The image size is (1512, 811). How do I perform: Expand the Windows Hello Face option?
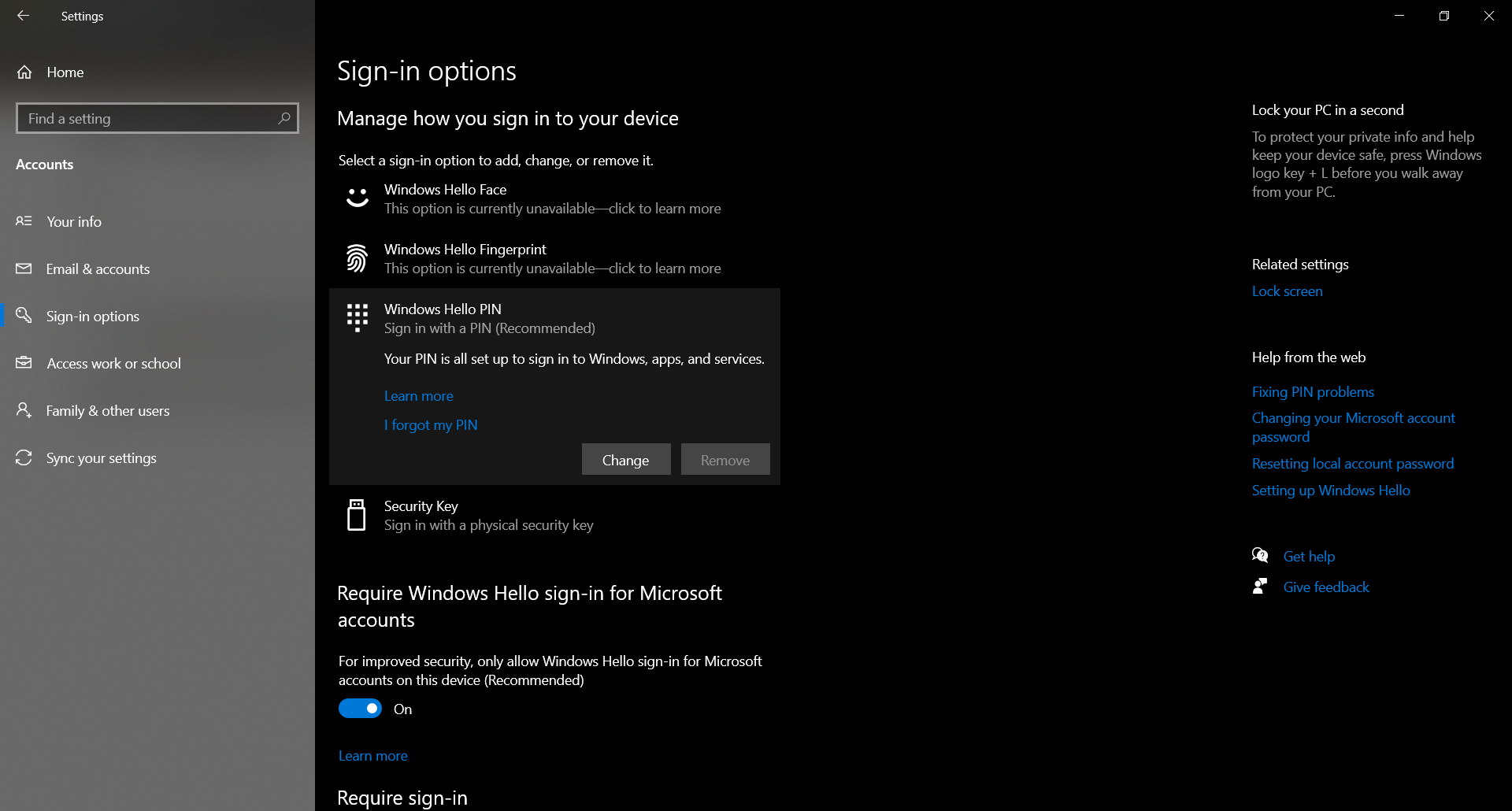tap(554, 198)
